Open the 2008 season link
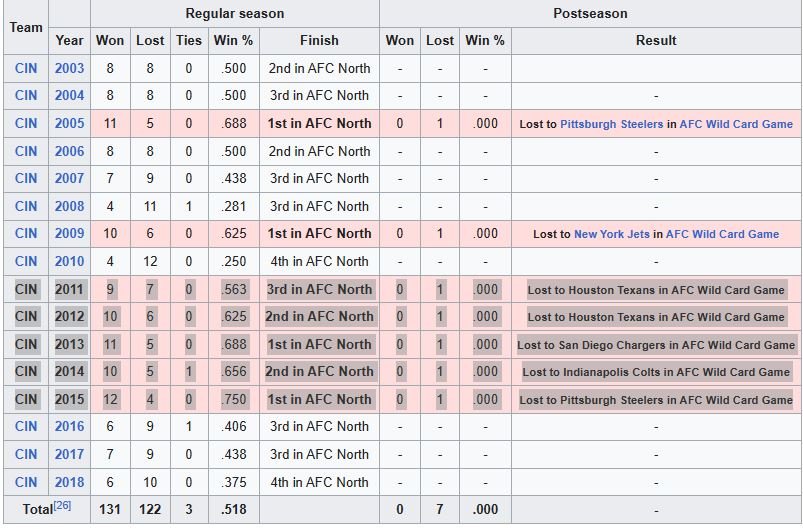This screenshot has height=529, width=803. coord(69,206)
